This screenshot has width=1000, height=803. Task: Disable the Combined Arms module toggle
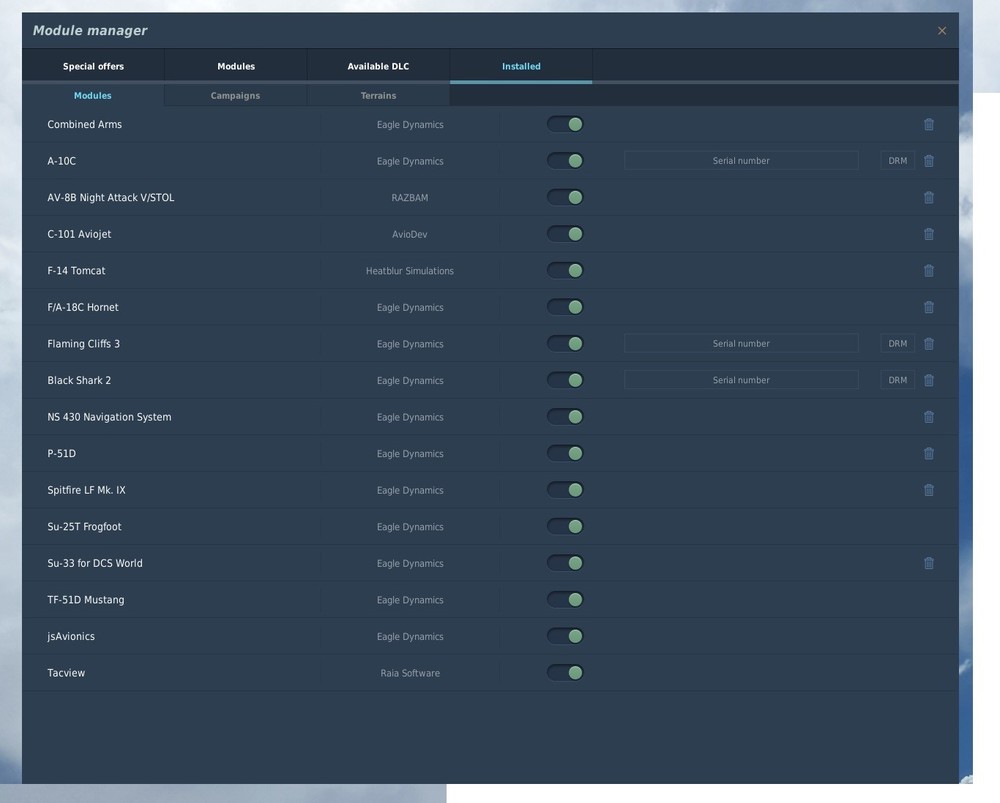[565, 124]
